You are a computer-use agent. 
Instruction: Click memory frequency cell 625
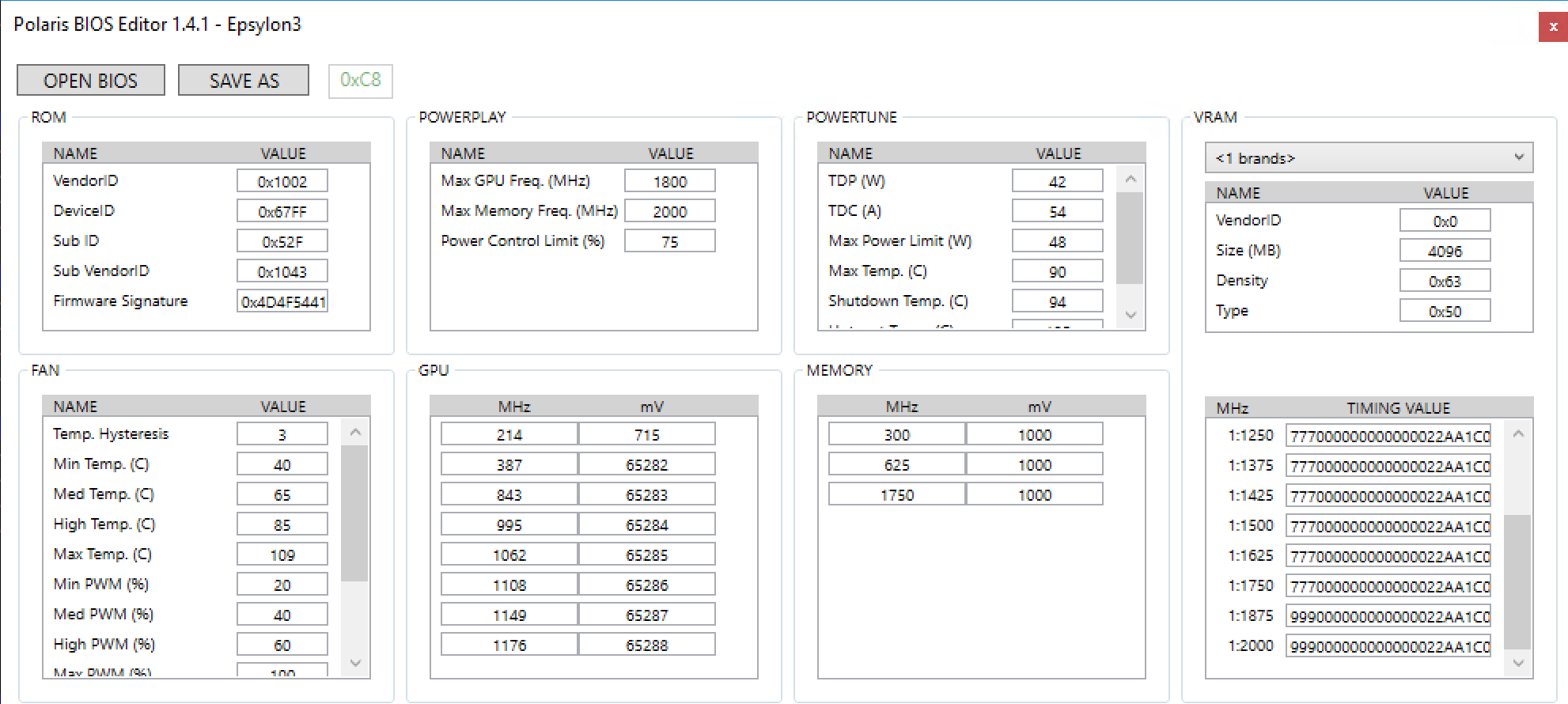[x=897, y=464]
